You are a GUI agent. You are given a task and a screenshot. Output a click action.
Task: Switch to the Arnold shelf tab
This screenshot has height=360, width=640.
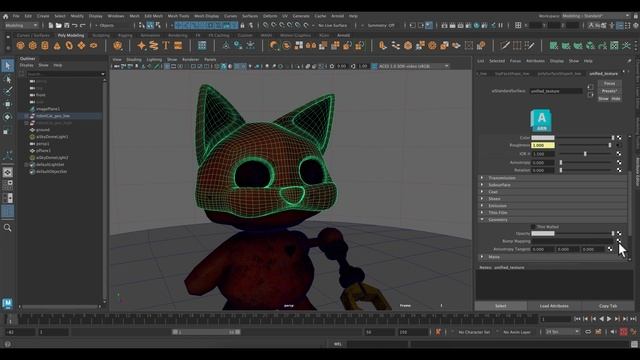pos(343,36)
